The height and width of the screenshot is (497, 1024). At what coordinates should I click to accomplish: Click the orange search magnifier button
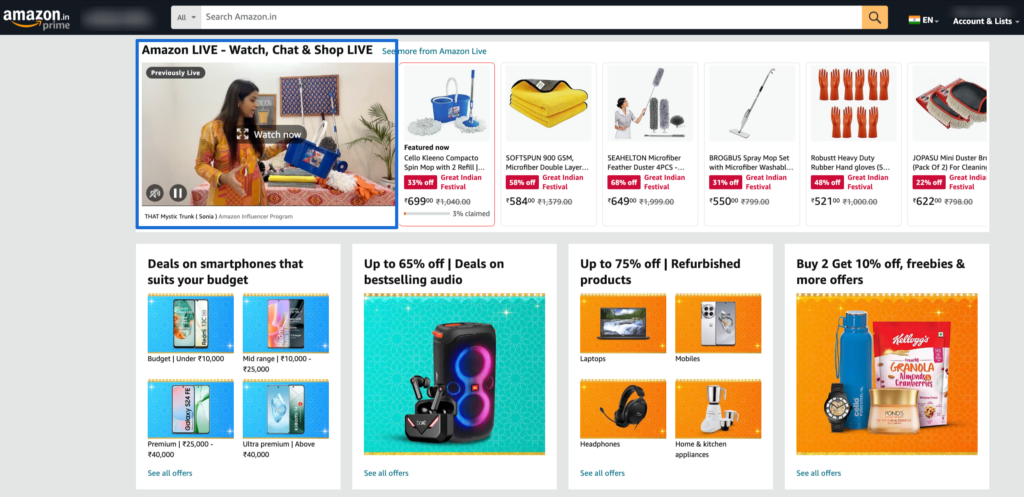tap(874, 17)
